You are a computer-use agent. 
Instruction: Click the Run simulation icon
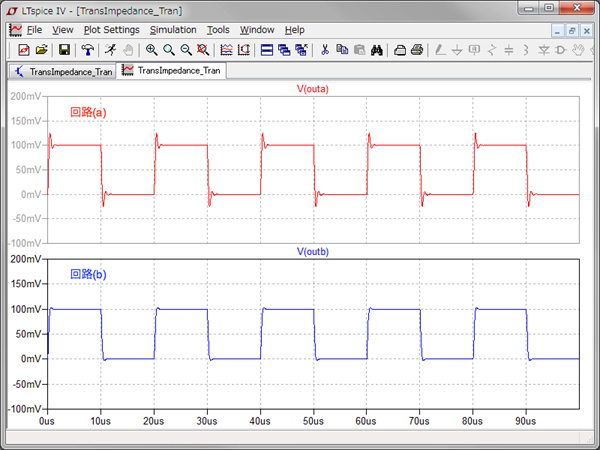point(109,50)
